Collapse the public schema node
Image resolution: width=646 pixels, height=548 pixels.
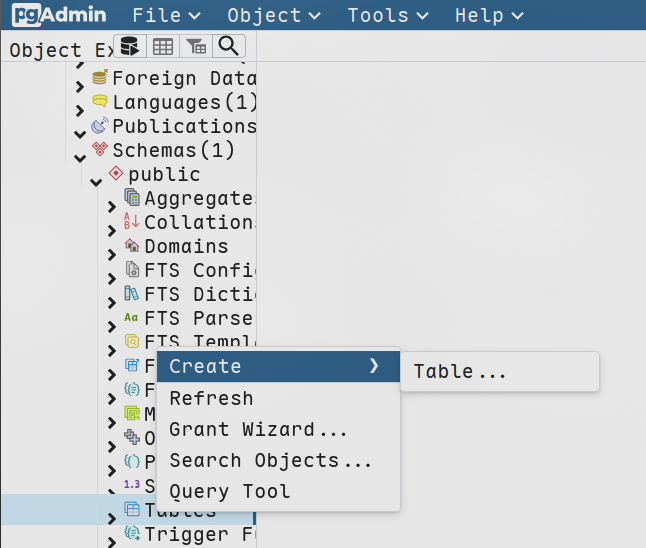96,182
